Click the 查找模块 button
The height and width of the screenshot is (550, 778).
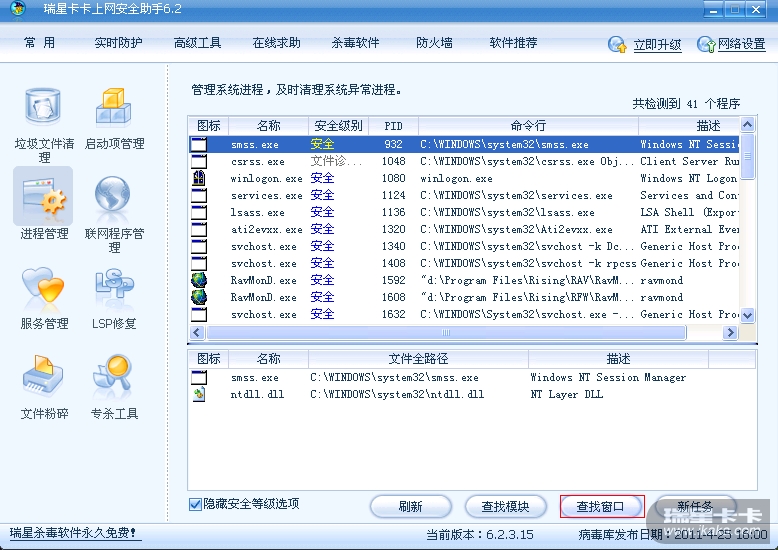[x=506, y=507]
